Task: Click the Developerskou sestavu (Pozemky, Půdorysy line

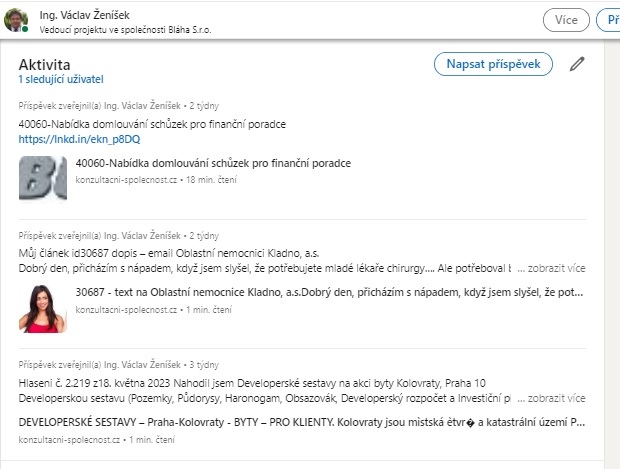Action: 265,398
